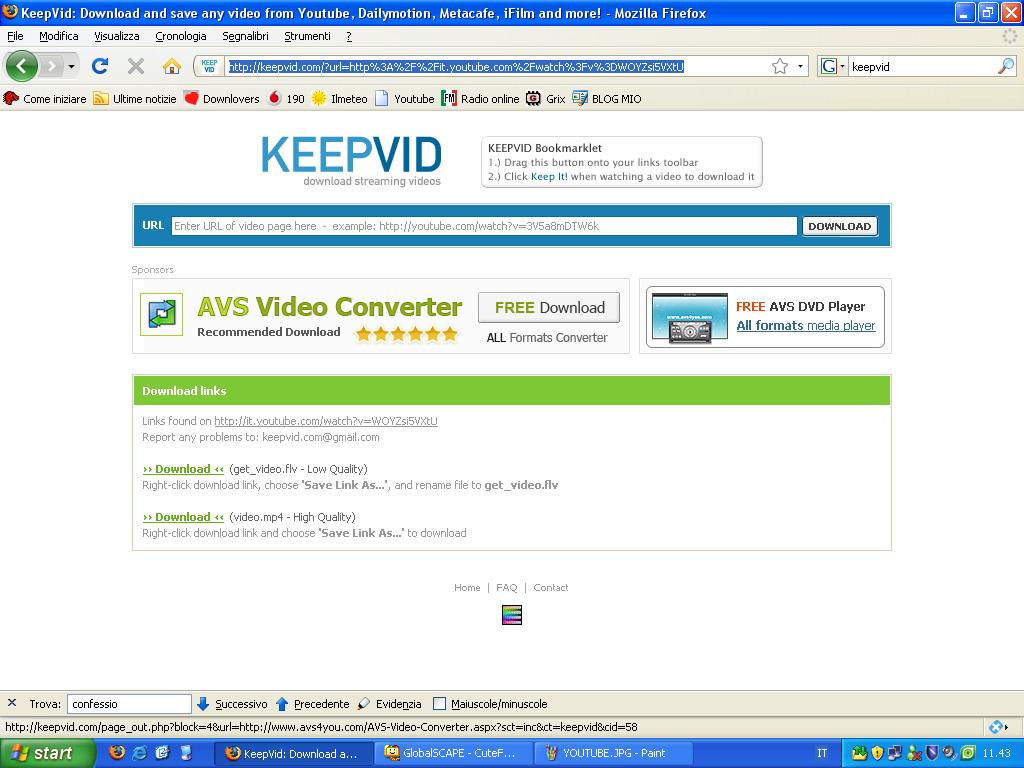Open the Youtube bookmark
1024x768 pixels.
click(405, 99)
